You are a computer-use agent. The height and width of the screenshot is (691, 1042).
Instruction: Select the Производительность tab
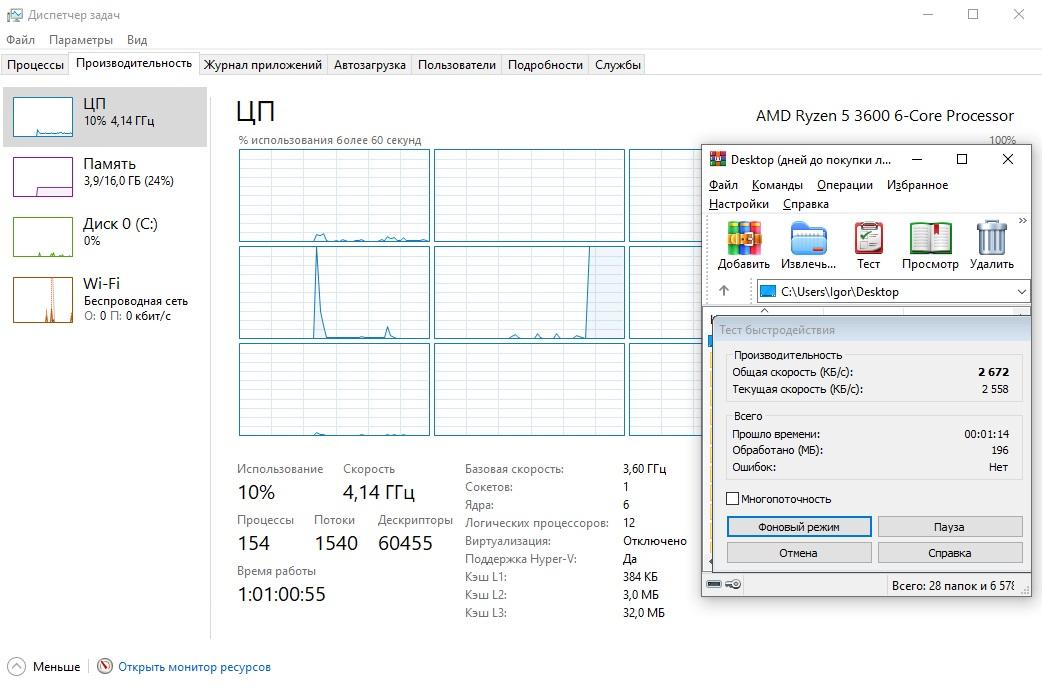[x=134, y=63]
